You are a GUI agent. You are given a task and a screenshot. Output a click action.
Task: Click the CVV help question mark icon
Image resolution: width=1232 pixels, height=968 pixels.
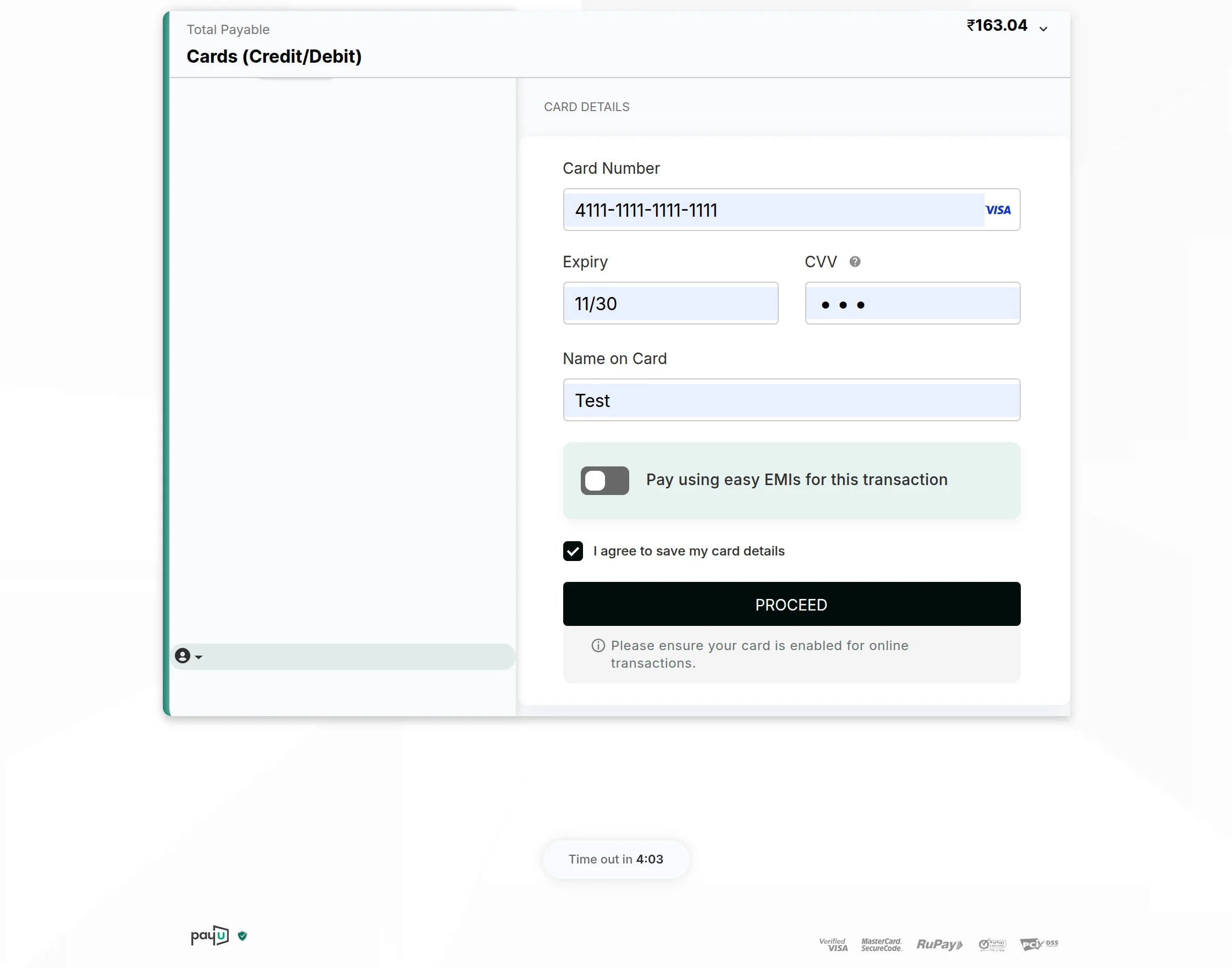coord(855,261)
